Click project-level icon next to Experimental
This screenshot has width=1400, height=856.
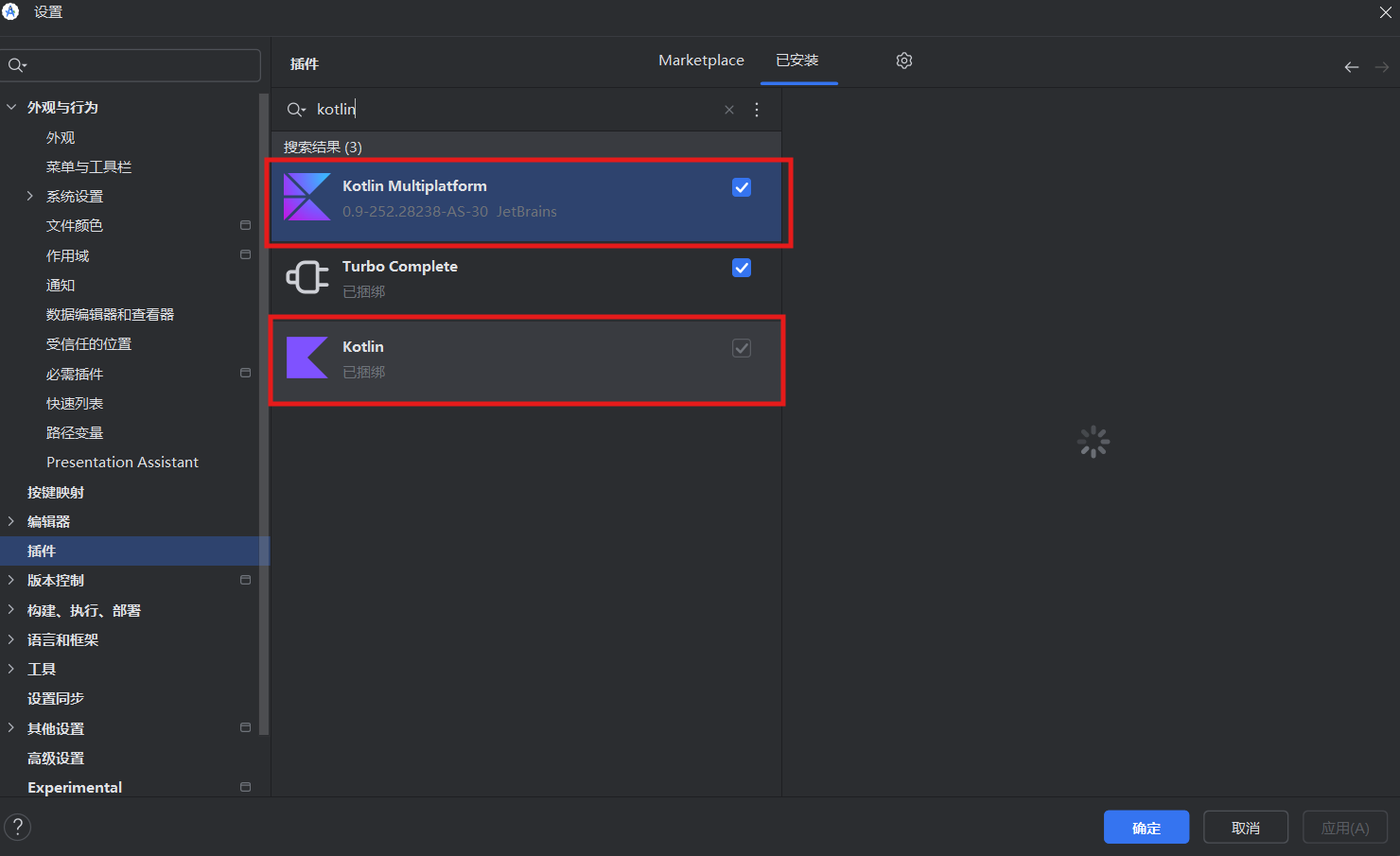tap(246, 787)
